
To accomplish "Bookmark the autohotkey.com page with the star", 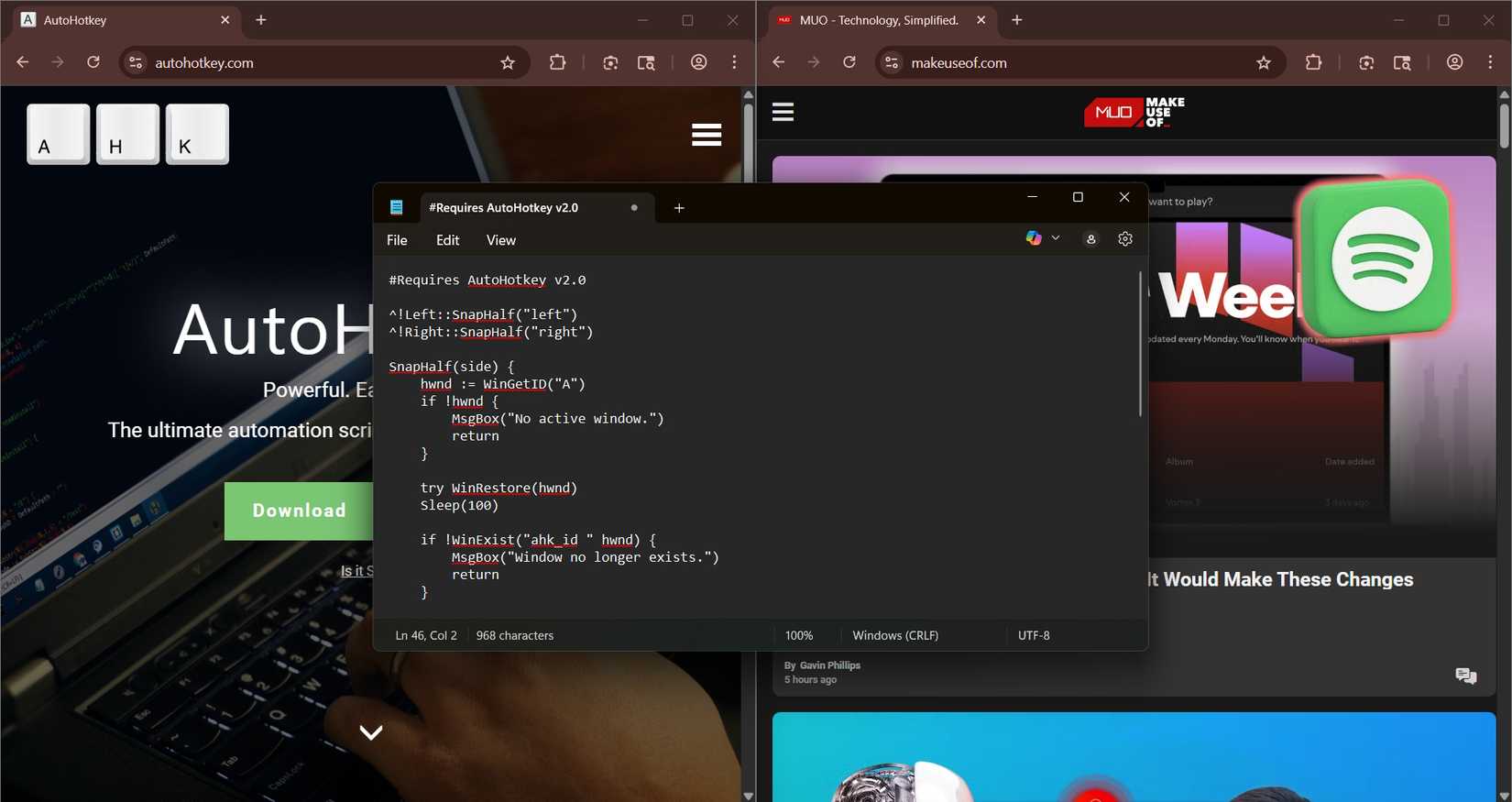I will pyautogui.click(x=508, y=62).
